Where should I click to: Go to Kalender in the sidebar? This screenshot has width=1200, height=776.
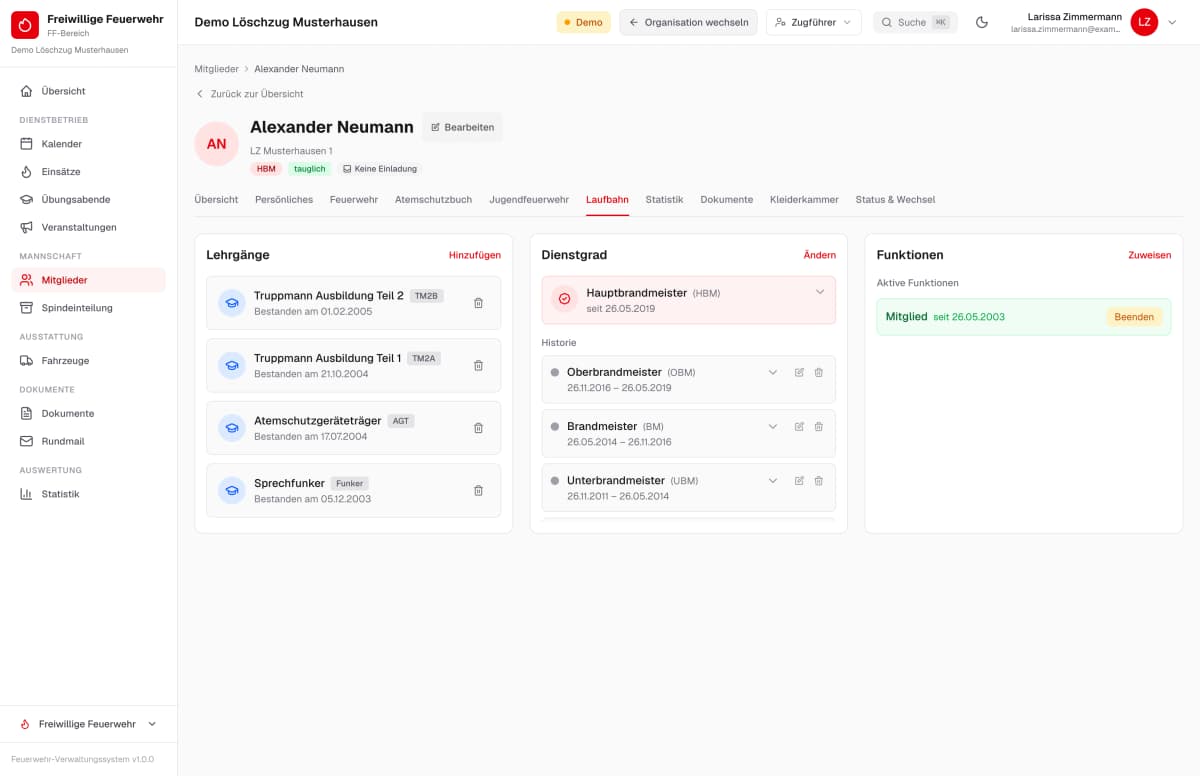88,144
